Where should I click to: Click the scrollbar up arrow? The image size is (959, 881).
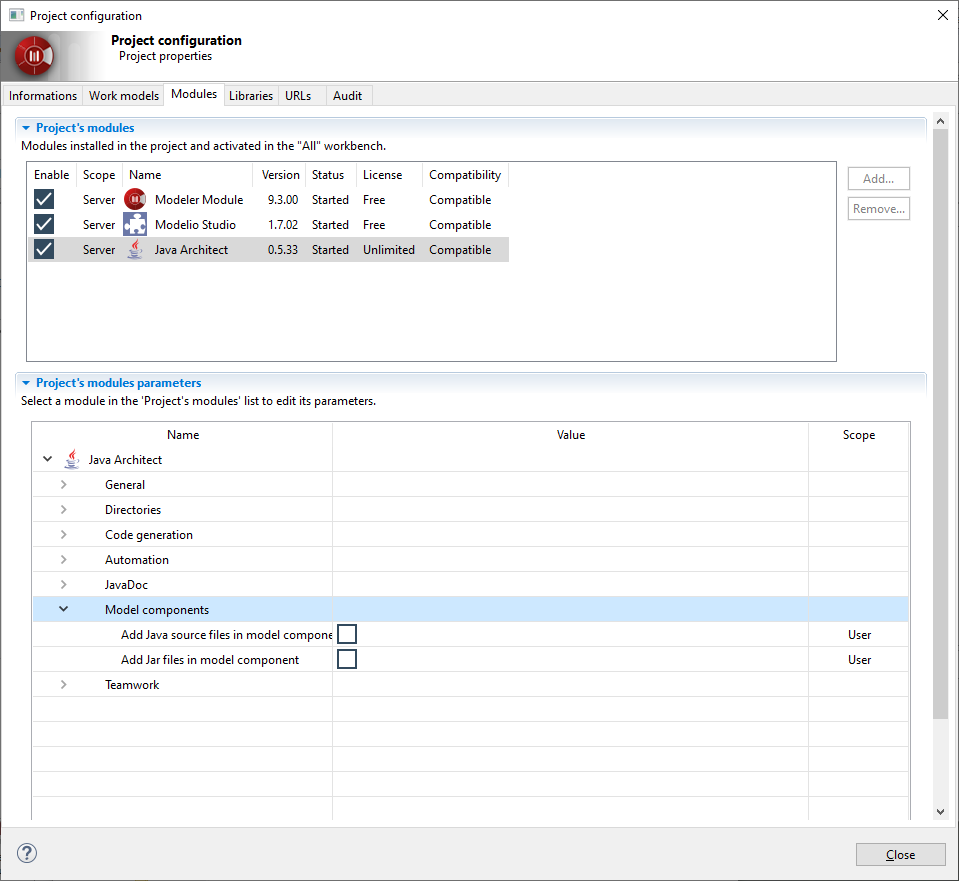(941, 121)
